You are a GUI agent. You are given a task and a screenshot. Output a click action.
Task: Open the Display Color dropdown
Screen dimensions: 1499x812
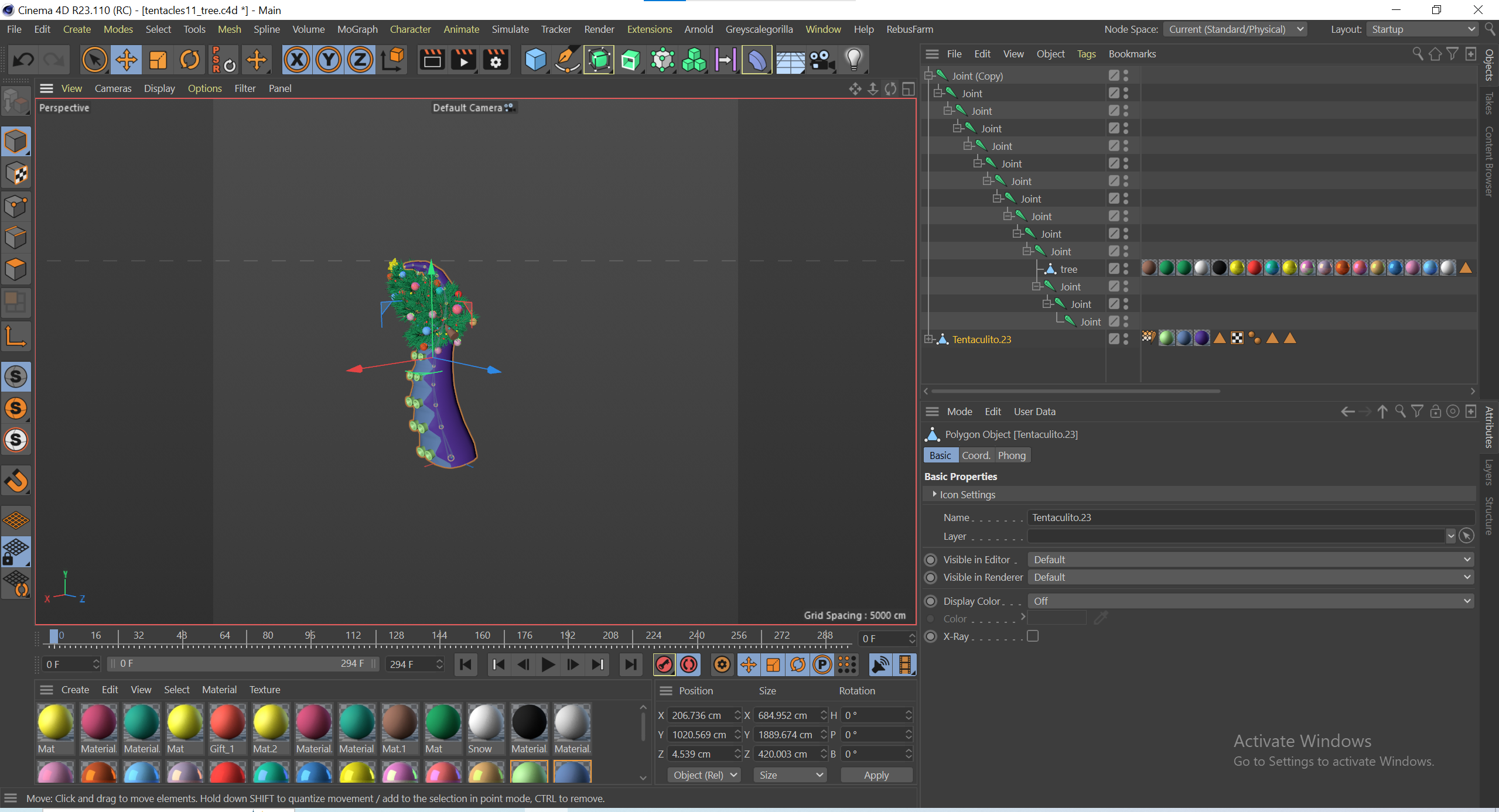coord(1251,601)
